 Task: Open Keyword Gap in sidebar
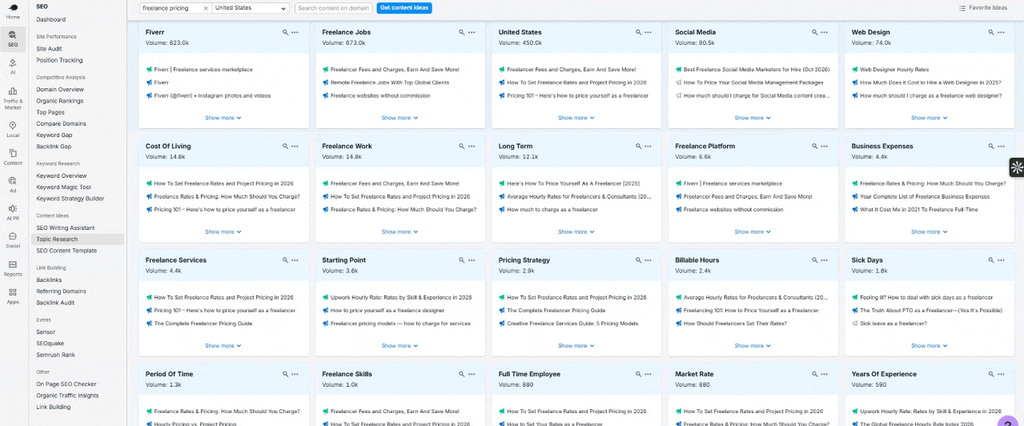54,135
